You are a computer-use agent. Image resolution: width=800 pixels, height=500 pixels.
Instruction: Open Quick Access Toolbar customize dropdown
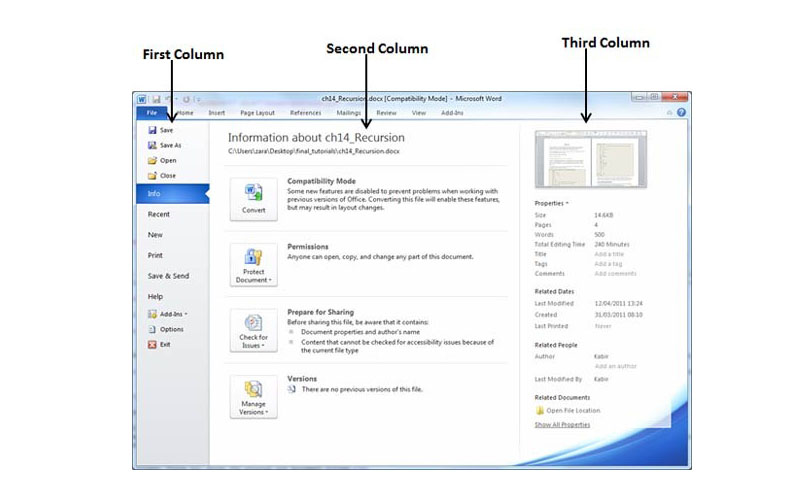[198, 99]
